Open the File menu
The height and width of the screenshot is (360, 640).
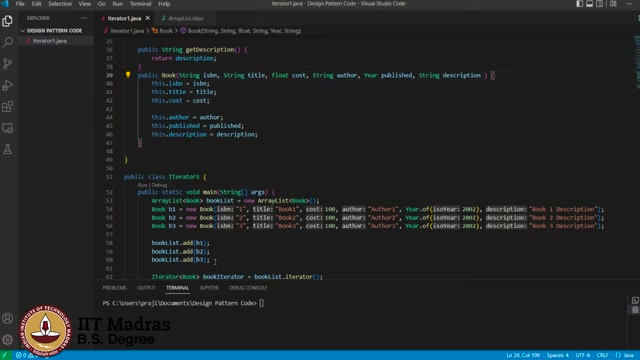click(20, 4)
